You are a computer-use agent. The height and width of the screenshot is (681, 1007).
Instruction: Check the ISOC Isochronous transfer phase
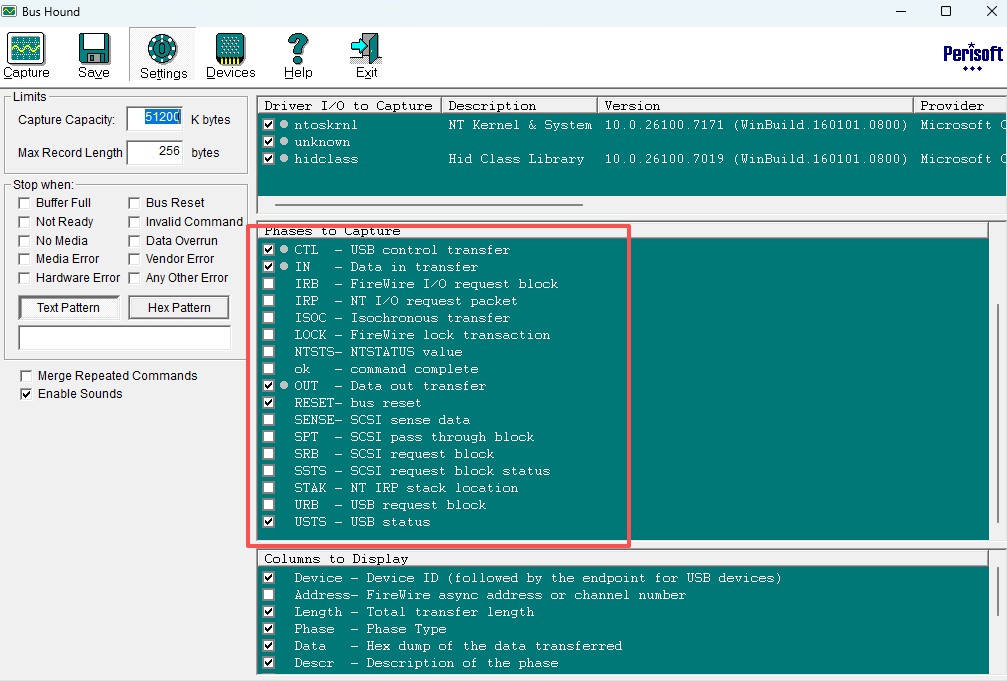point(268,318)
